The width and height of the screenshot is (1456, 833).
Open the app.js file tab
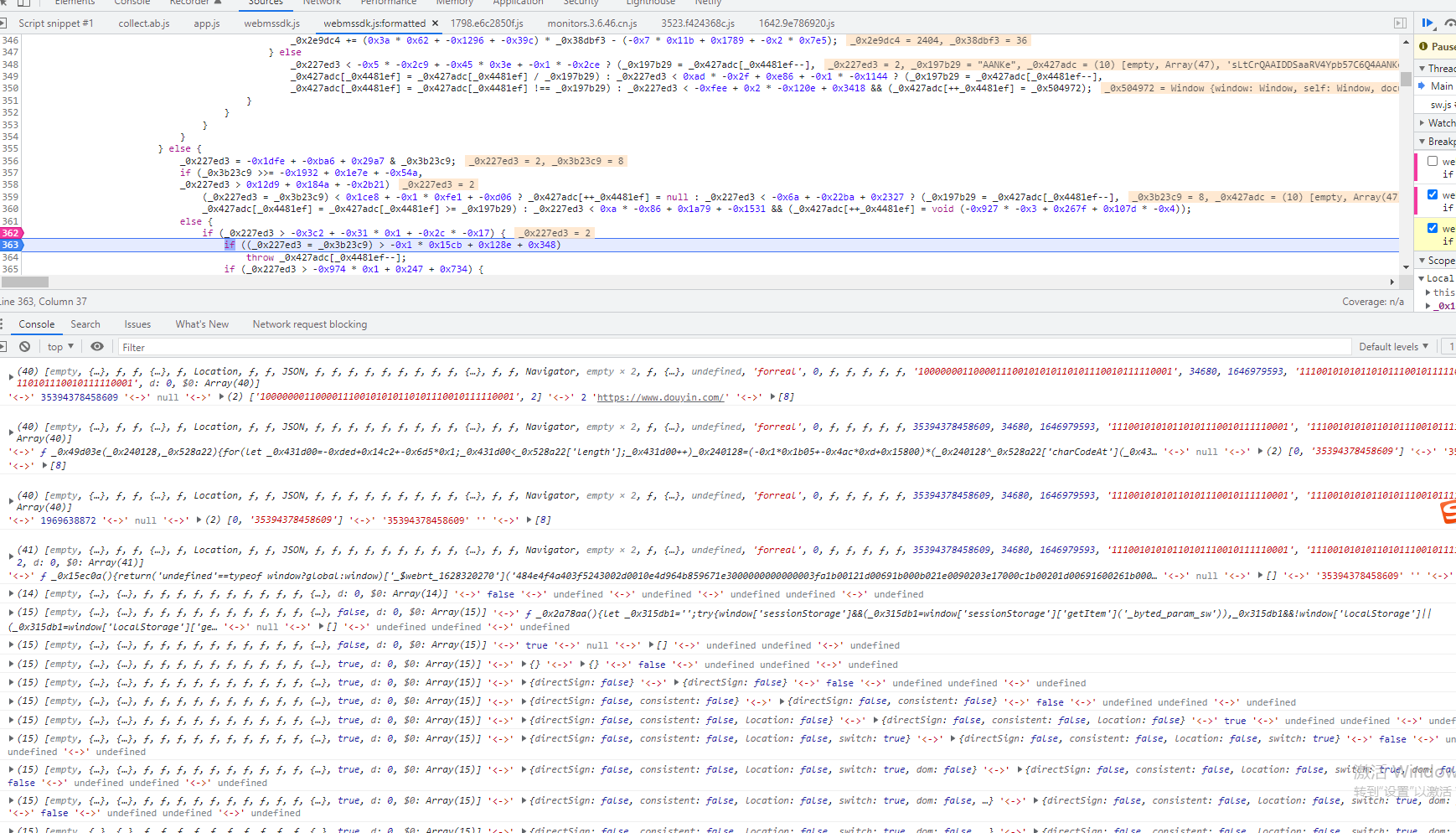(x=207, y=23)
